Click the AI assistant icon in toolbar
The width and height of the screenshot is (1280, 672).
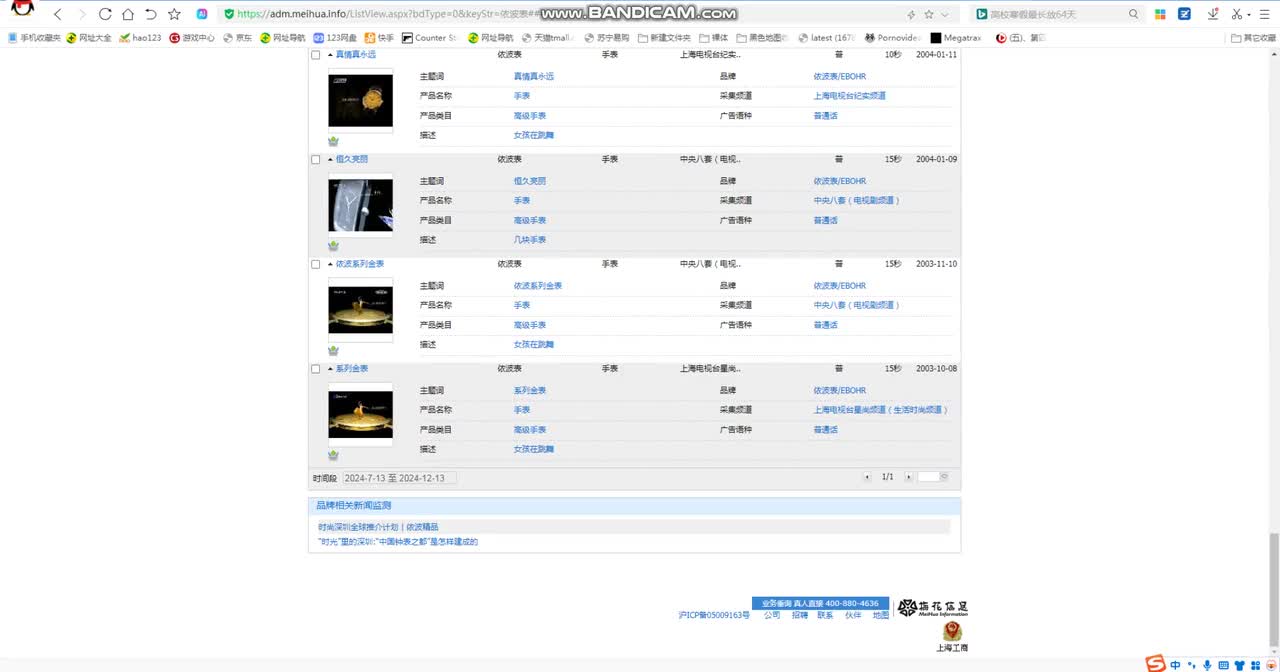pyautogui.click(x=202, y=14)
